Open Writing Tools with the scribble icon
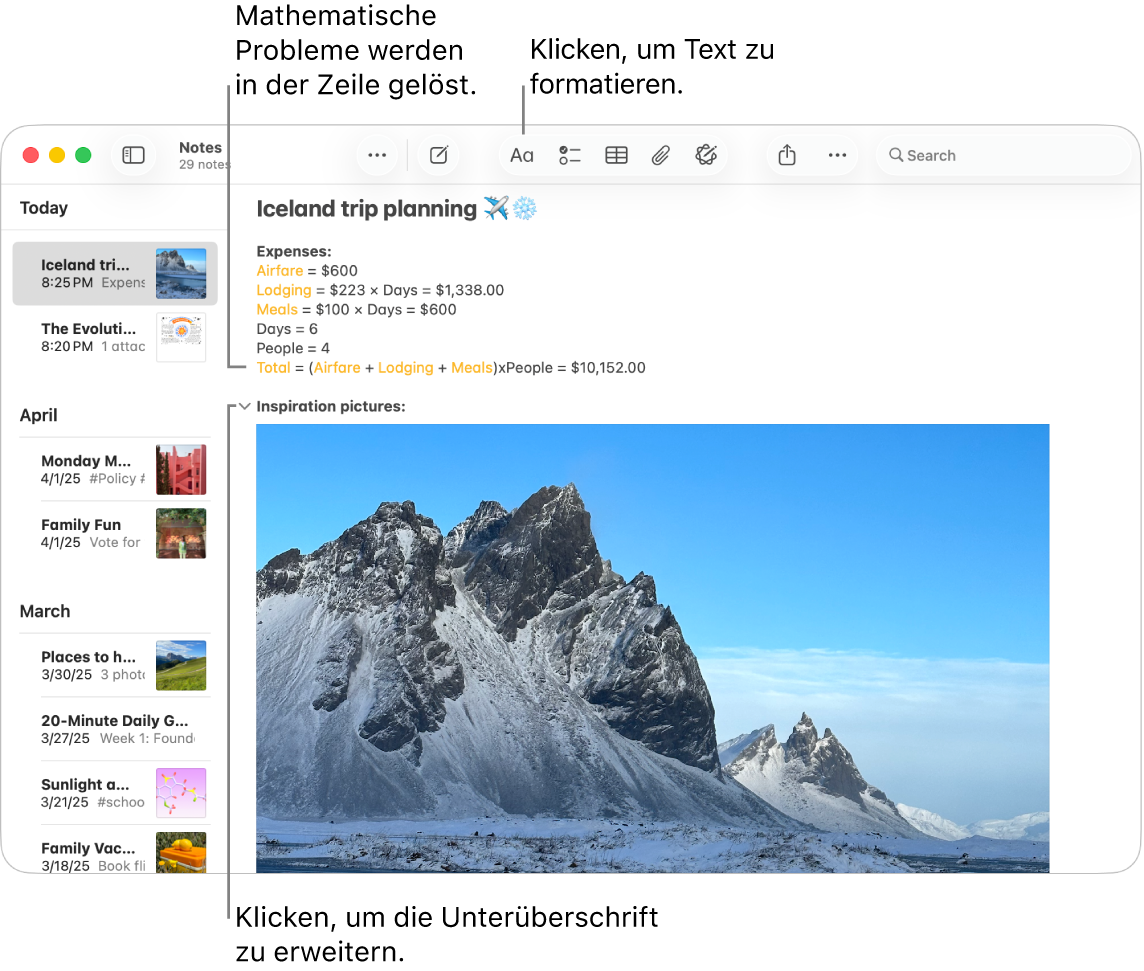Screen dimensions: 1144x971 point(707,155)
